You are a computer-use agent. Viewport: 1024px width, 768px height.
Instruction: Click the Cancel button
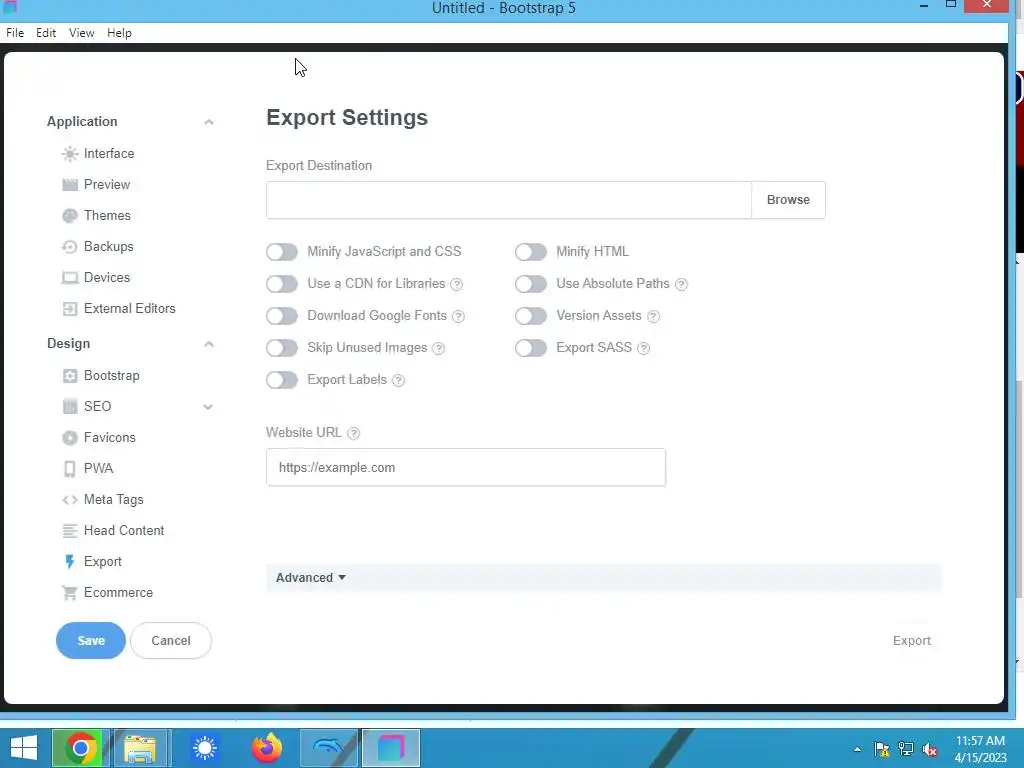(x=171, y=641)
